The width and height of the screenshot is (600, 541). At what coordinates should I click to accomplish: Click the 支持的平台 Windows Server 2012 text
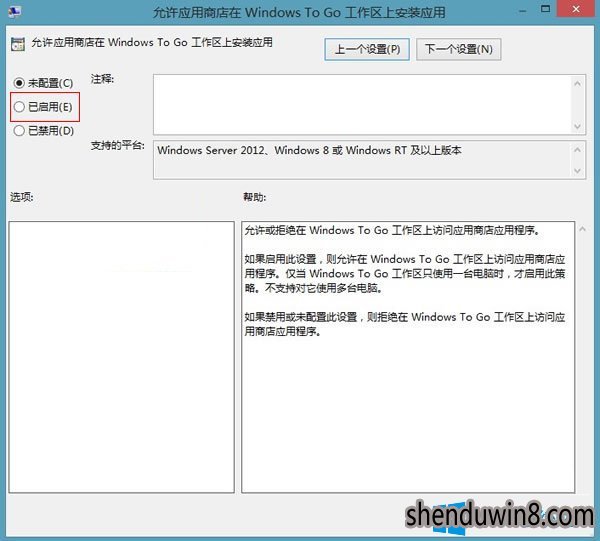pos(309,150)
